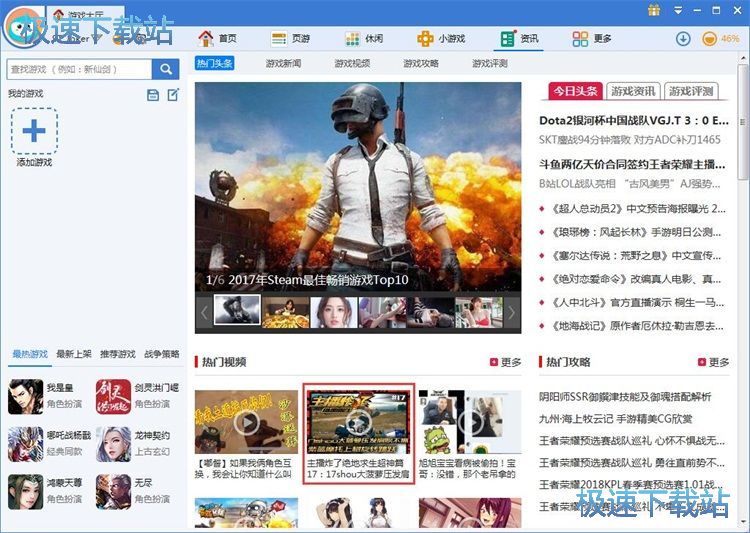
Task: Open B站LOL战队亮相 sub-headline
Action: pyautogui.click(x=629, y=184)
